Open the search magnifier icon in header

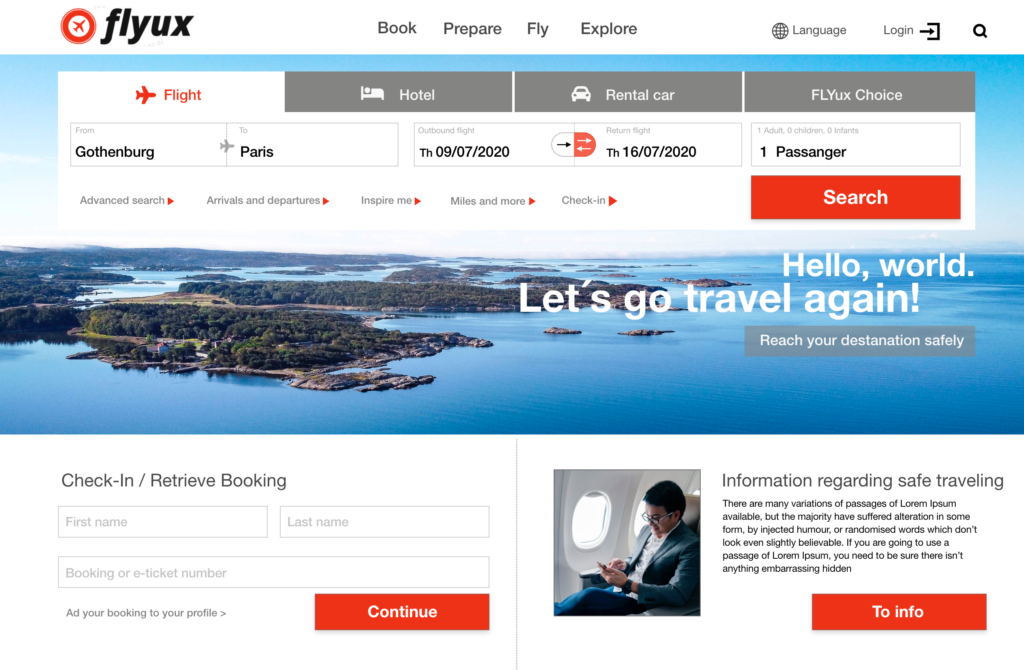click(980, 31)
